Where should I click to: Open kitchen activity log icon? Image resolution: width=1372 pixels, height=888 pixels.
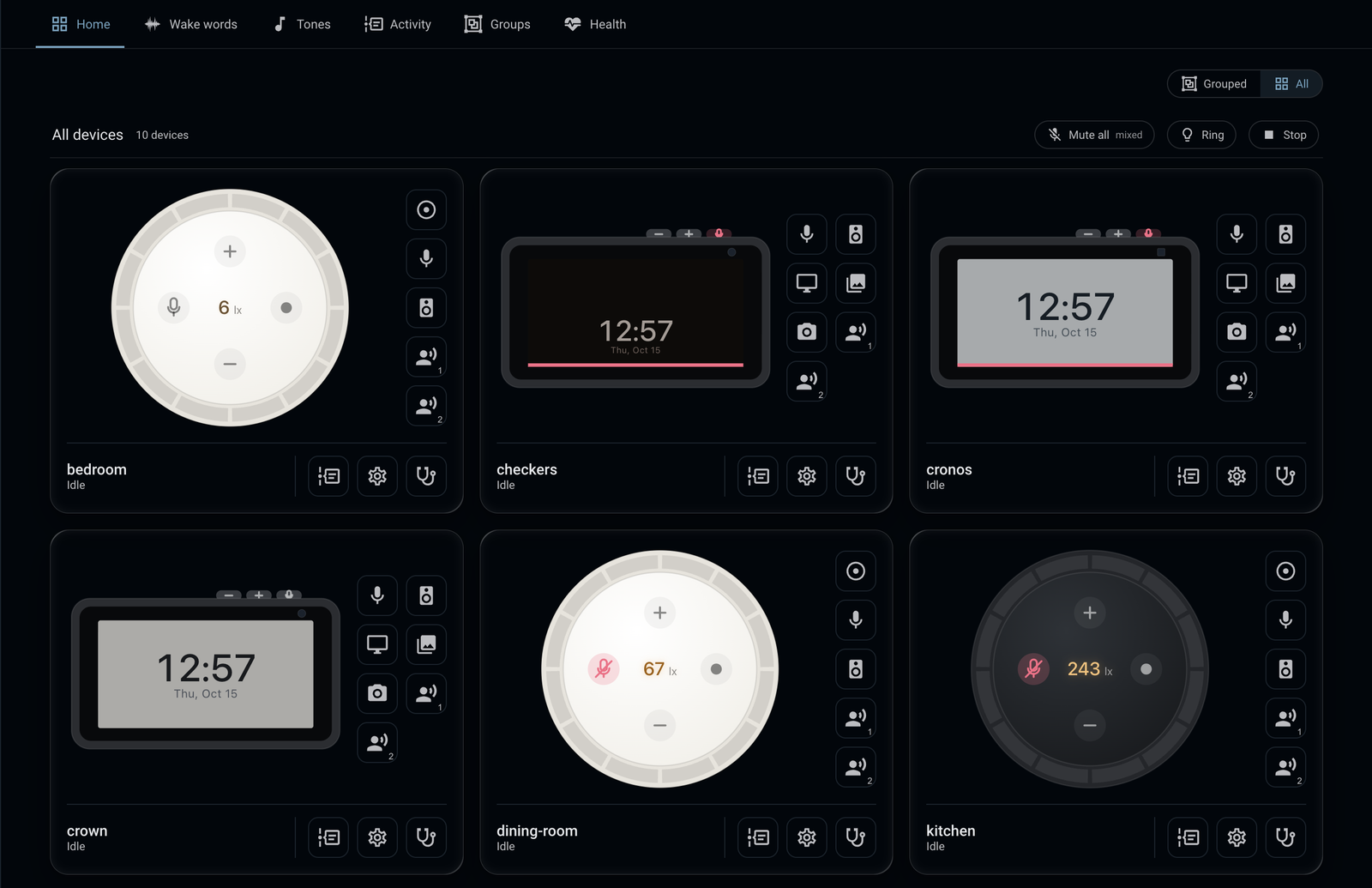point(1188,837)
